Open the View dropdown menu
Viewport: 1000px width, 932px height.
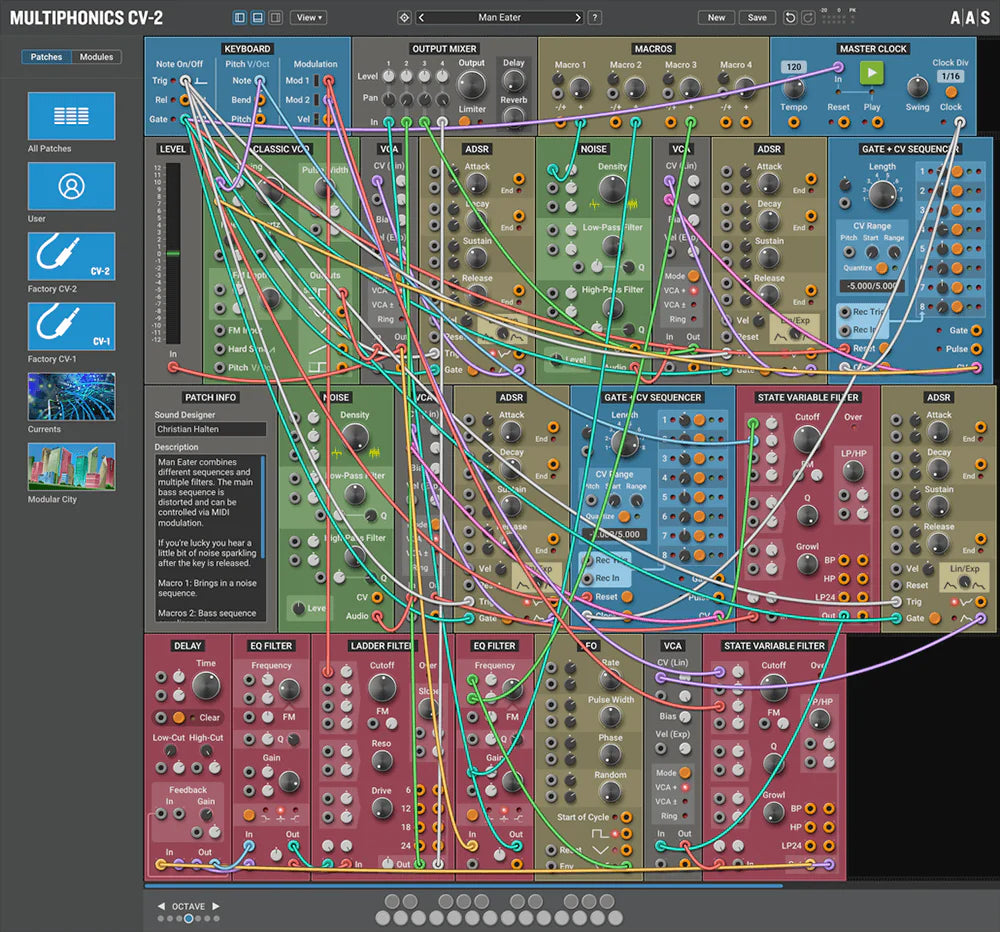(x=308, y=17)
